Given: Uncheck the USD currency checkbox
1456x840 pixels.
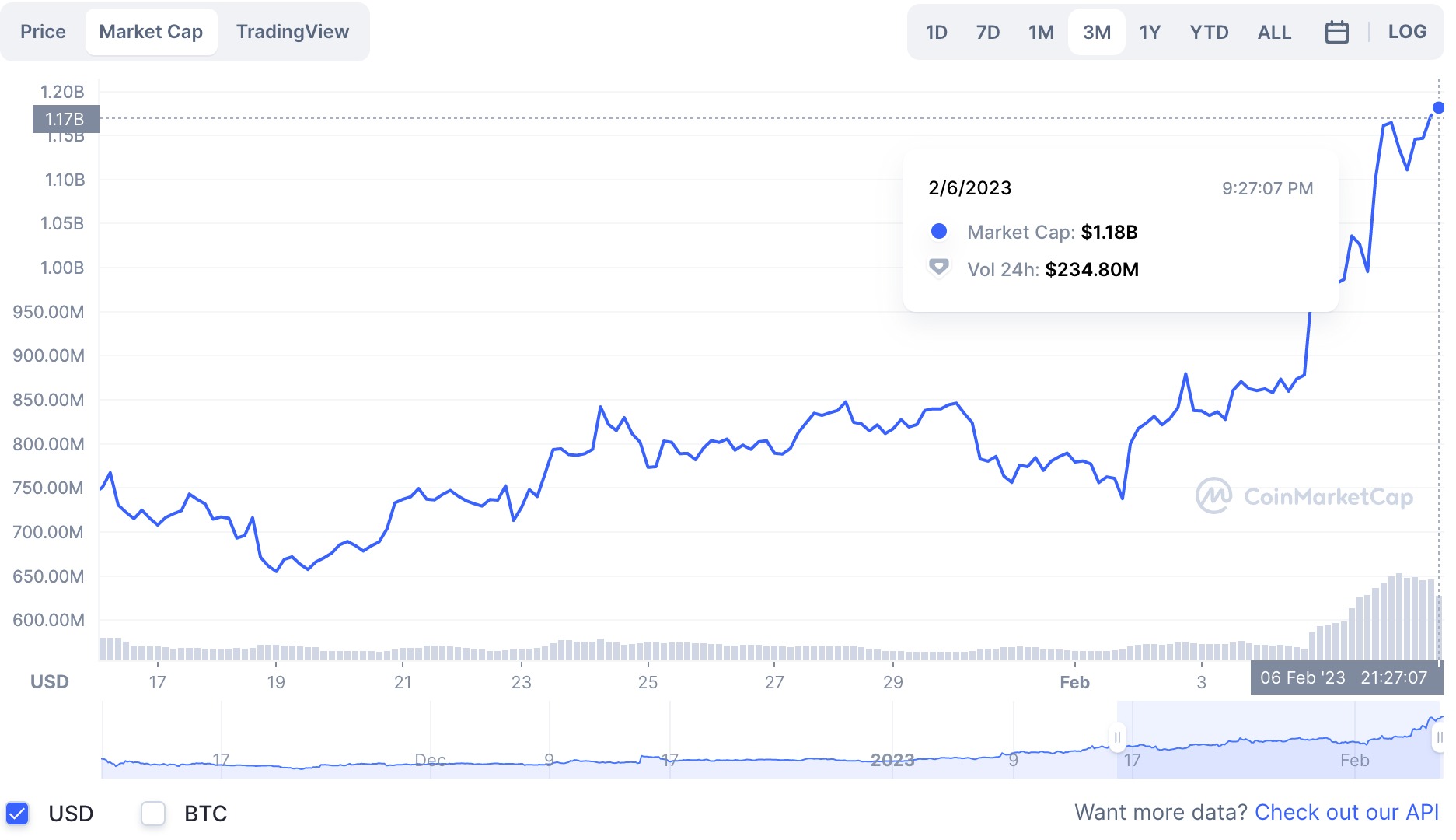Looking at the screenshot, I should pos(17,814).
